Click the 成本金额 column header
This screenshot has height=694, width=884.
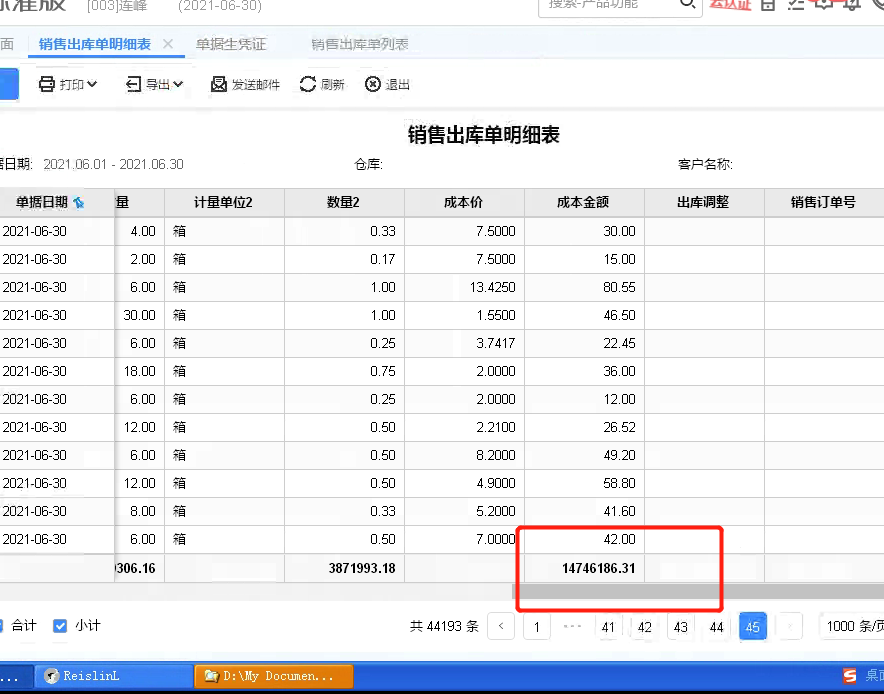(585, 202)
